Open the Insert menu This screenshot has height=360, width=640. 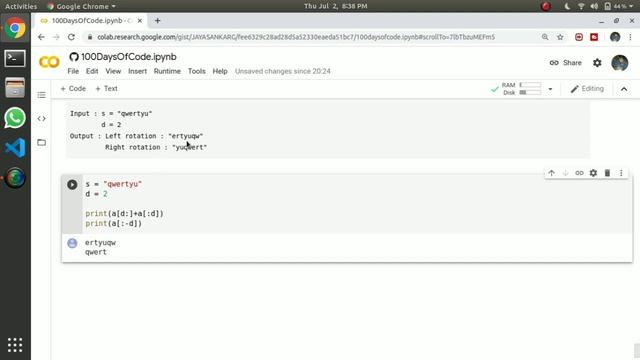coord(137,71)
